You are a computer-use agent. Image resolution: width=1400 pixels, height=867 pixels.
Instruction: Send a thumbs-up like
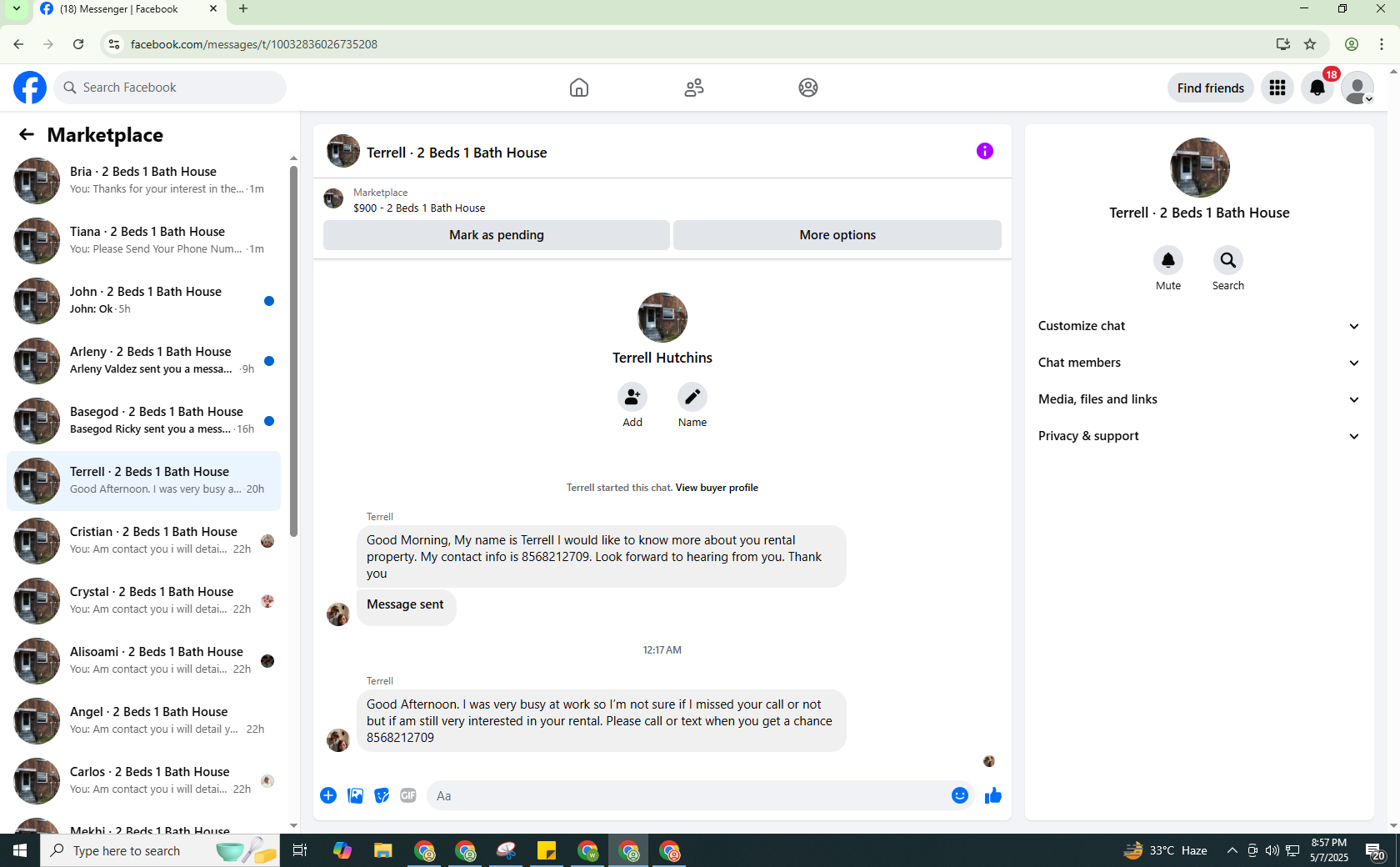pos(992,795)
